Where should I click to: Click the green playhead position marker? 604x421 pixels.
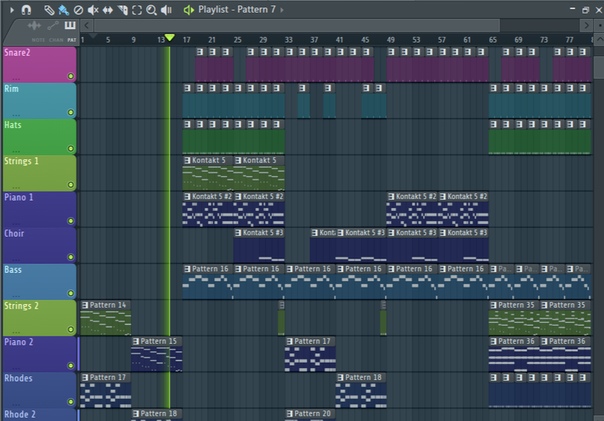coord(169,38)
